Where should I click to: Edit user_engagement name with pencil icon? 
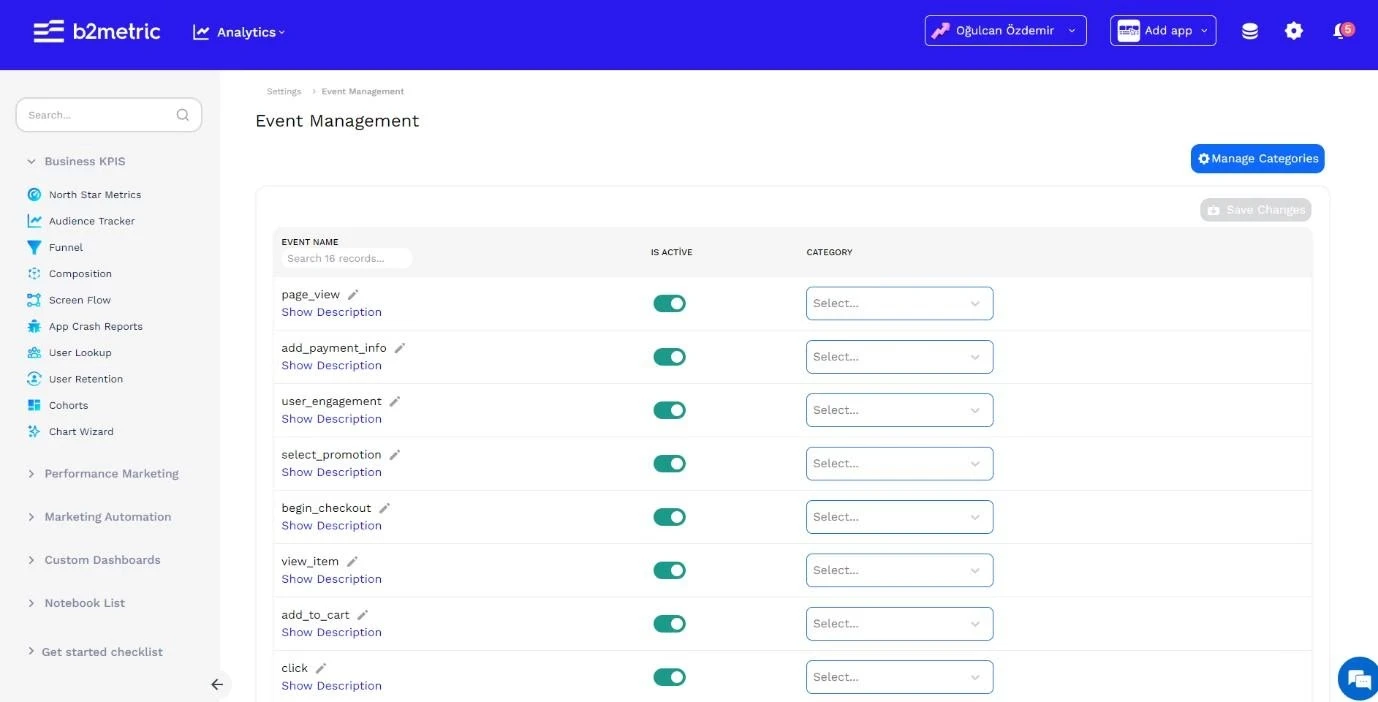(395, 401)
